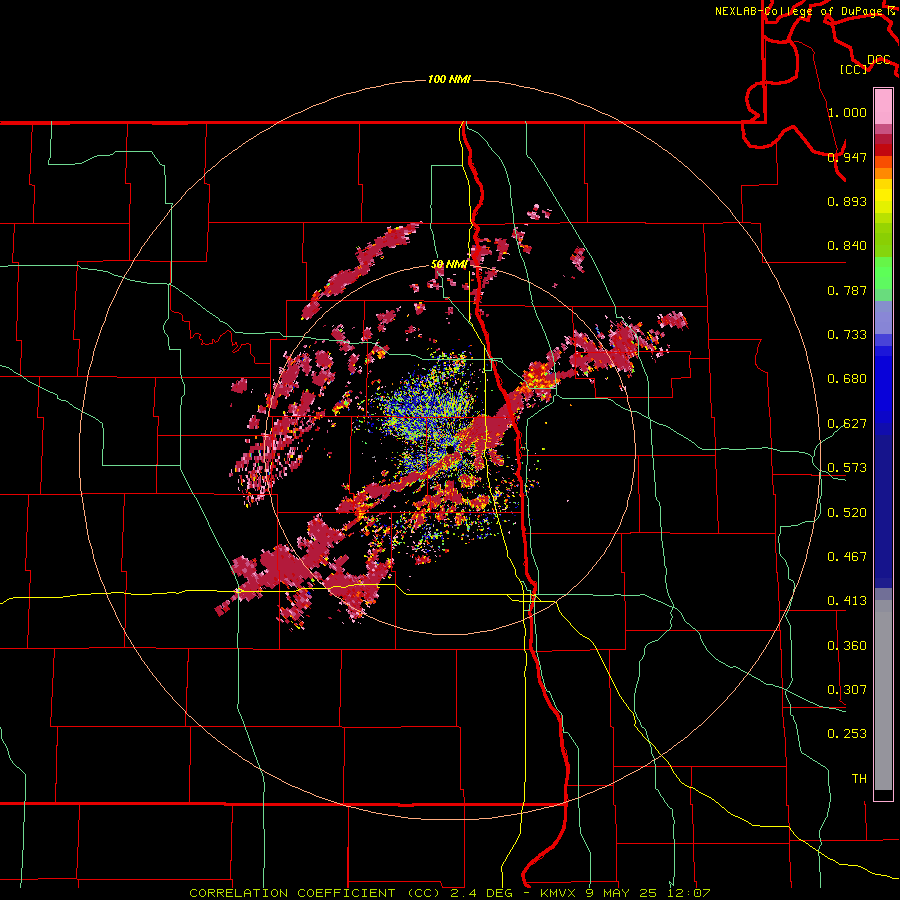Image resolution: width=900 pixels, height=900 pixels.
Task: Select the 0.840 scale value
Action: [847, 246]
